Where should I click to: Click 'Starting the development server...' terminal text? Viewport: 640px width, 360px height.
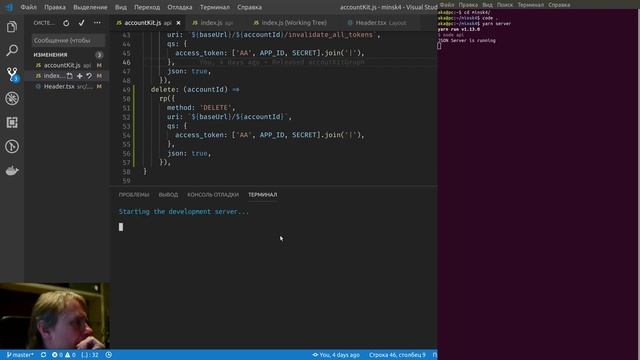[x=184, y=211]
